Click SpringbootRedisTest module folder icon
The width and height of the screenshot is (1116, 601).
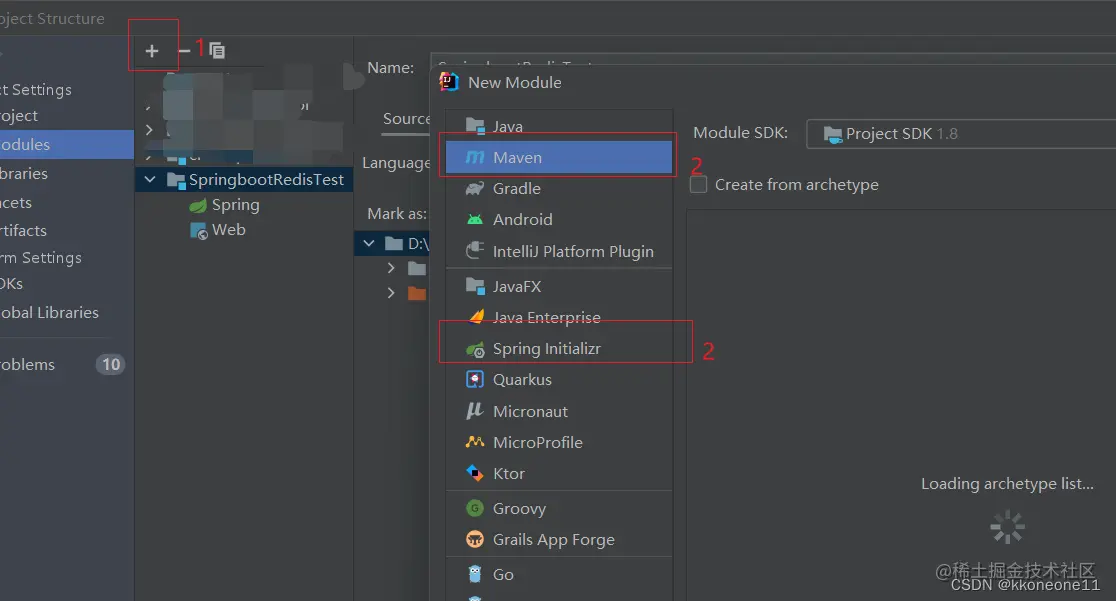pos(176,179)
